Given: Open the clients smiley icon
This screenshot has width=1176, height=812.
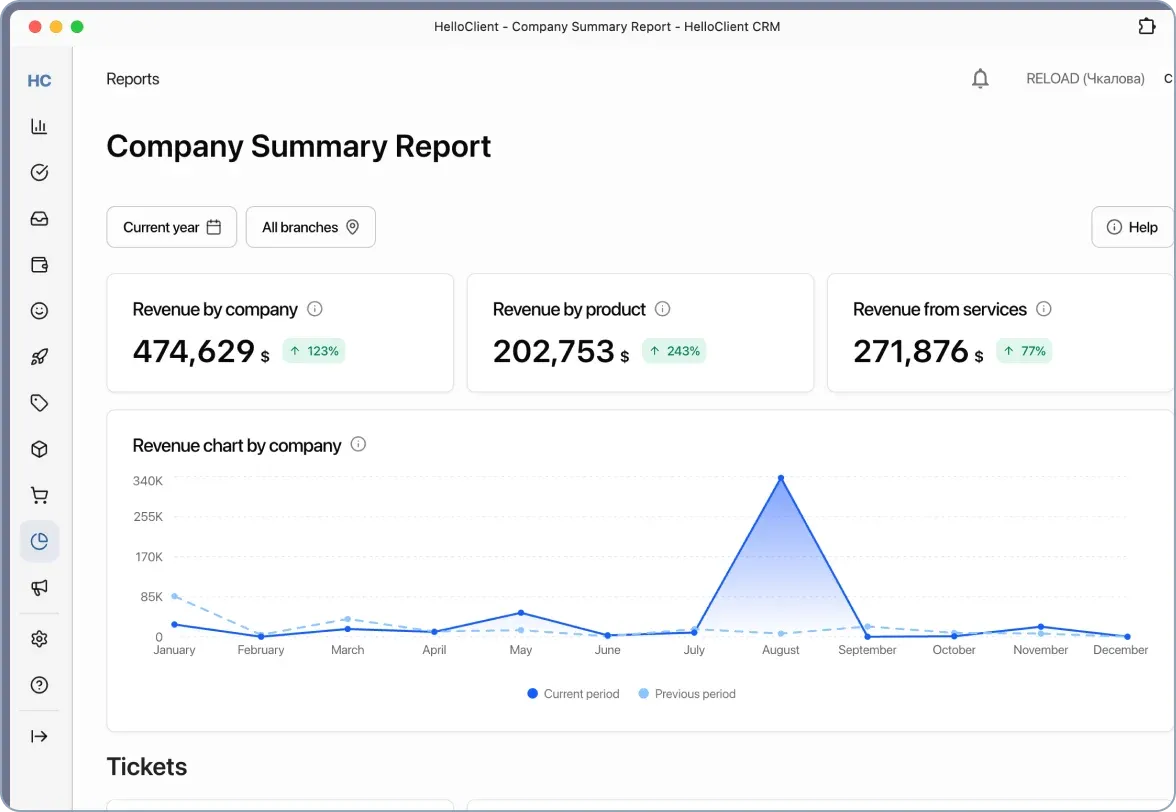Looking at the screenshot, I should [39, 310].
